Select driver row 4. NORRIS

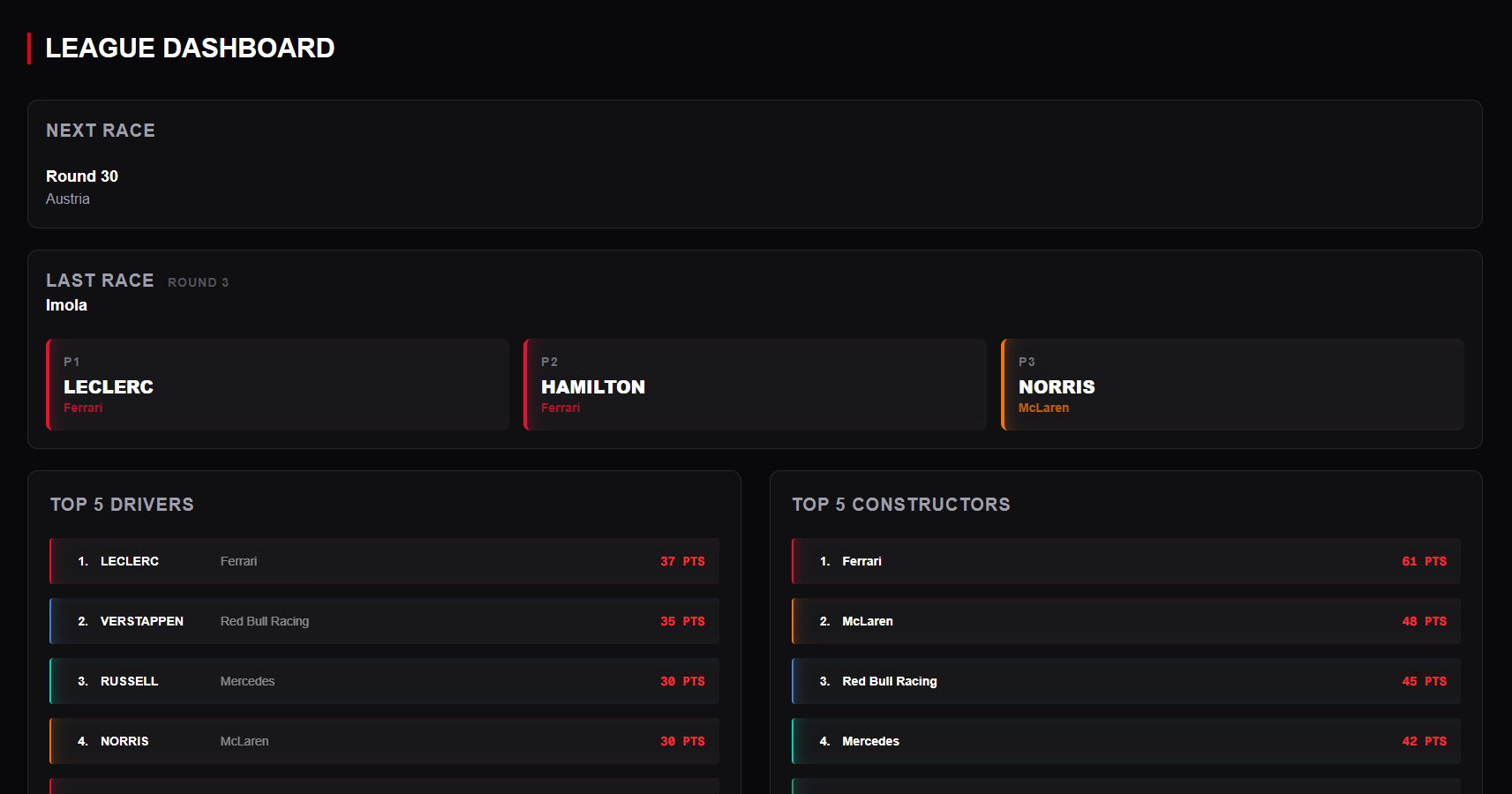pos(385,741)
